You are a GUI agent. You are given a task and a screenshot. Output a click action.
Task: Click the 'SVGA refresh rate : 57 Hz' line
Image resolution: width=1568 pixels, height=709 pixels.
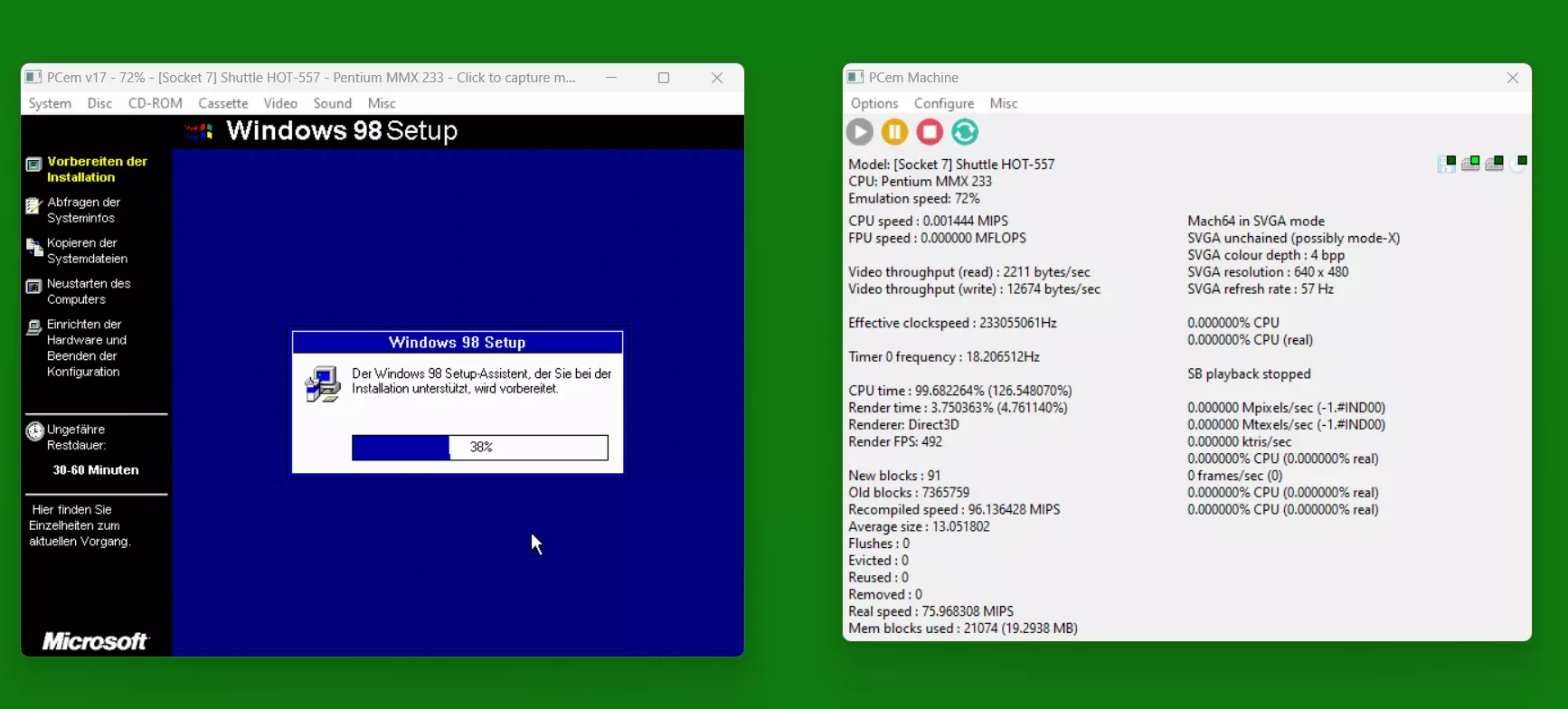[1261, 289]
